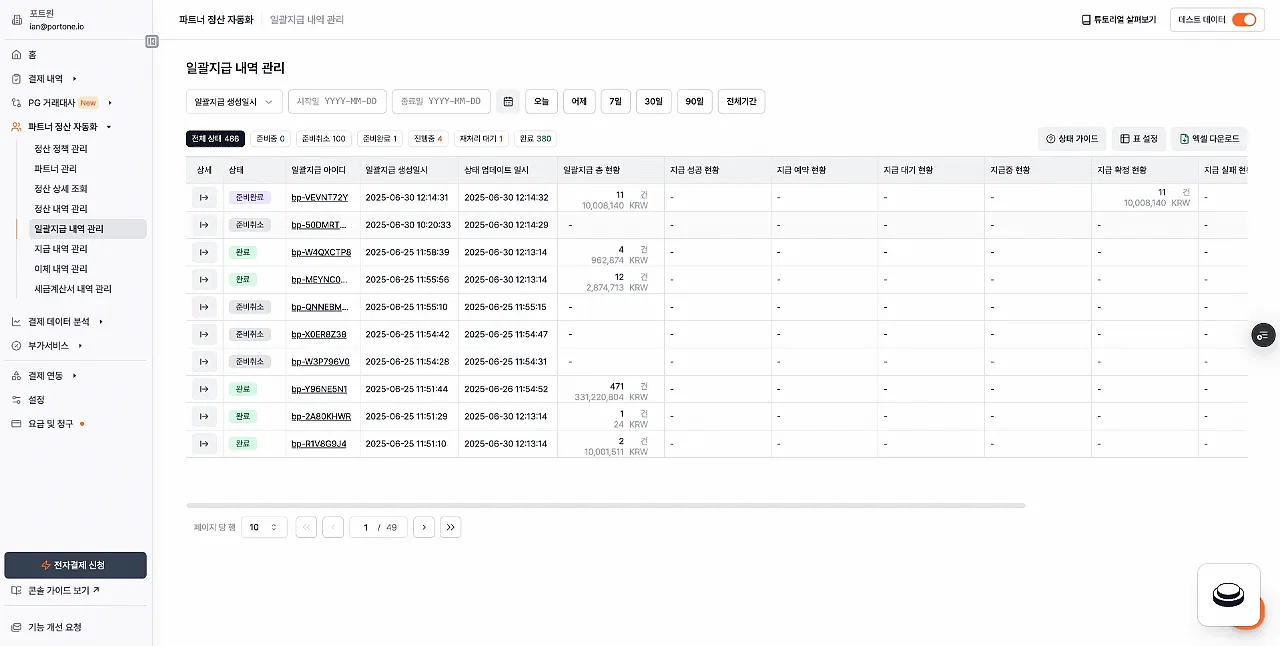
Task: Open the 일괄지급 생성일시 dropdown
Action: [x=234, y=101]
